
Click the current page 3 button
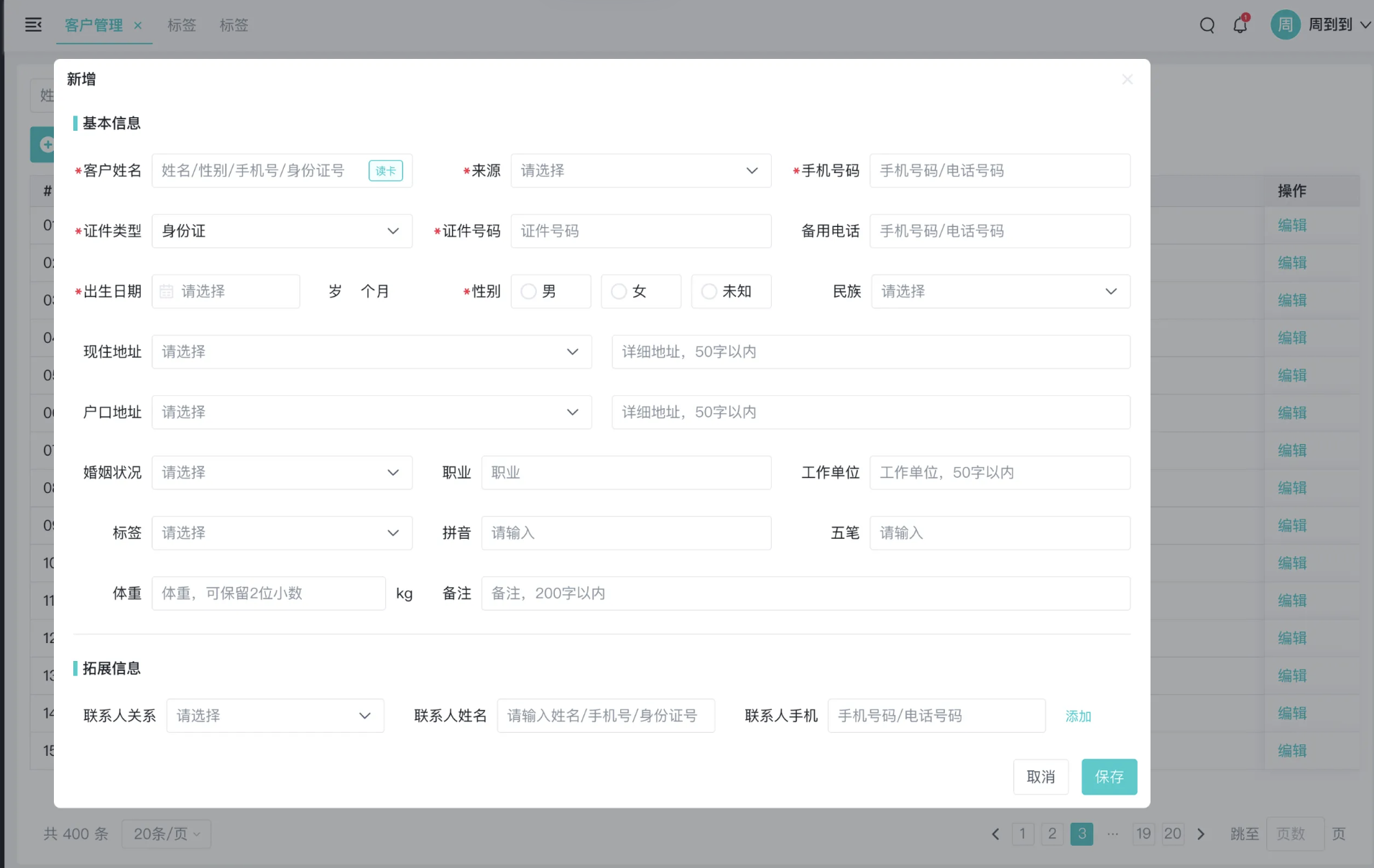(1082, 834)
